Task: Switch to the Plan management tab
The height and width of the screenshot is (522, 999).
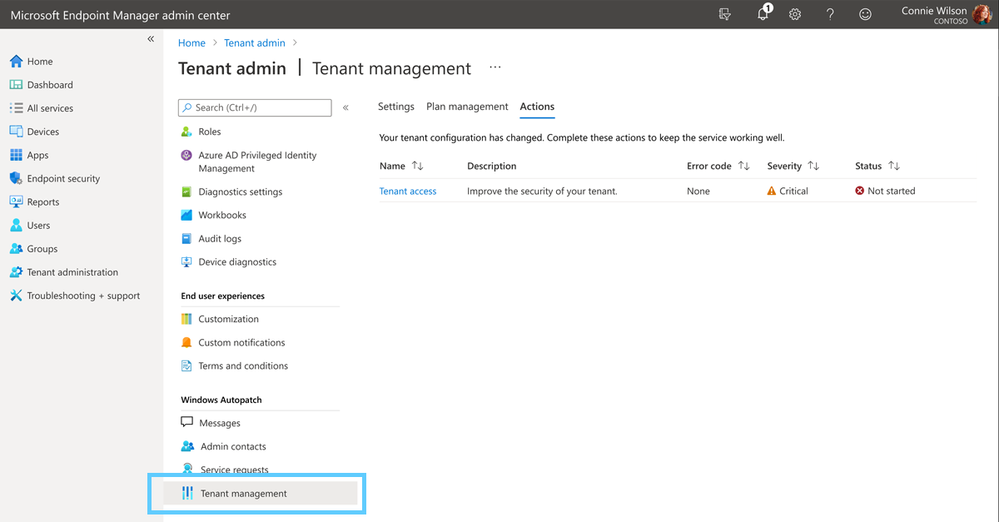Action: click(467, 106)
